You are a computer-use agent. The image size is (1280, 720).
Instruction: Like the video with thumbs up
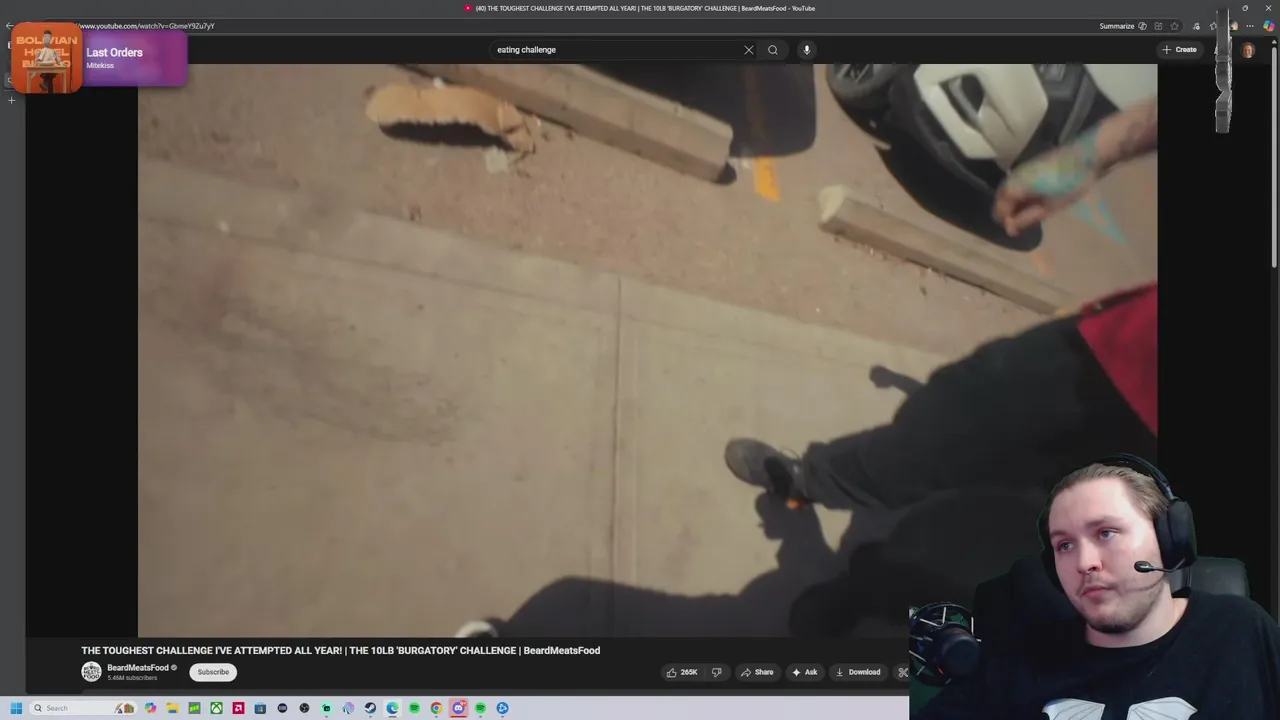click(672, 672)
